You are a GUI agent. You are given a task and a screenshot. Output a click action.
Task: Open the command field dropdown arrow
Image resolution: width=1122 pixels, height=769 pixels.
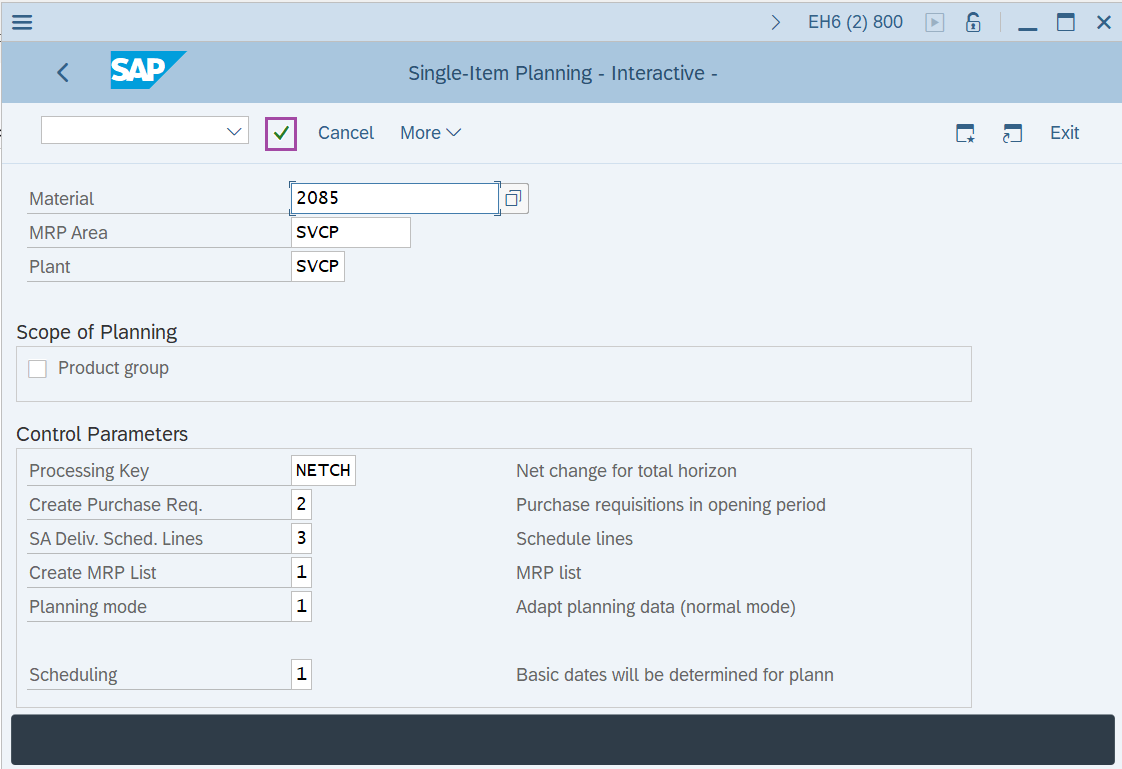235,131
